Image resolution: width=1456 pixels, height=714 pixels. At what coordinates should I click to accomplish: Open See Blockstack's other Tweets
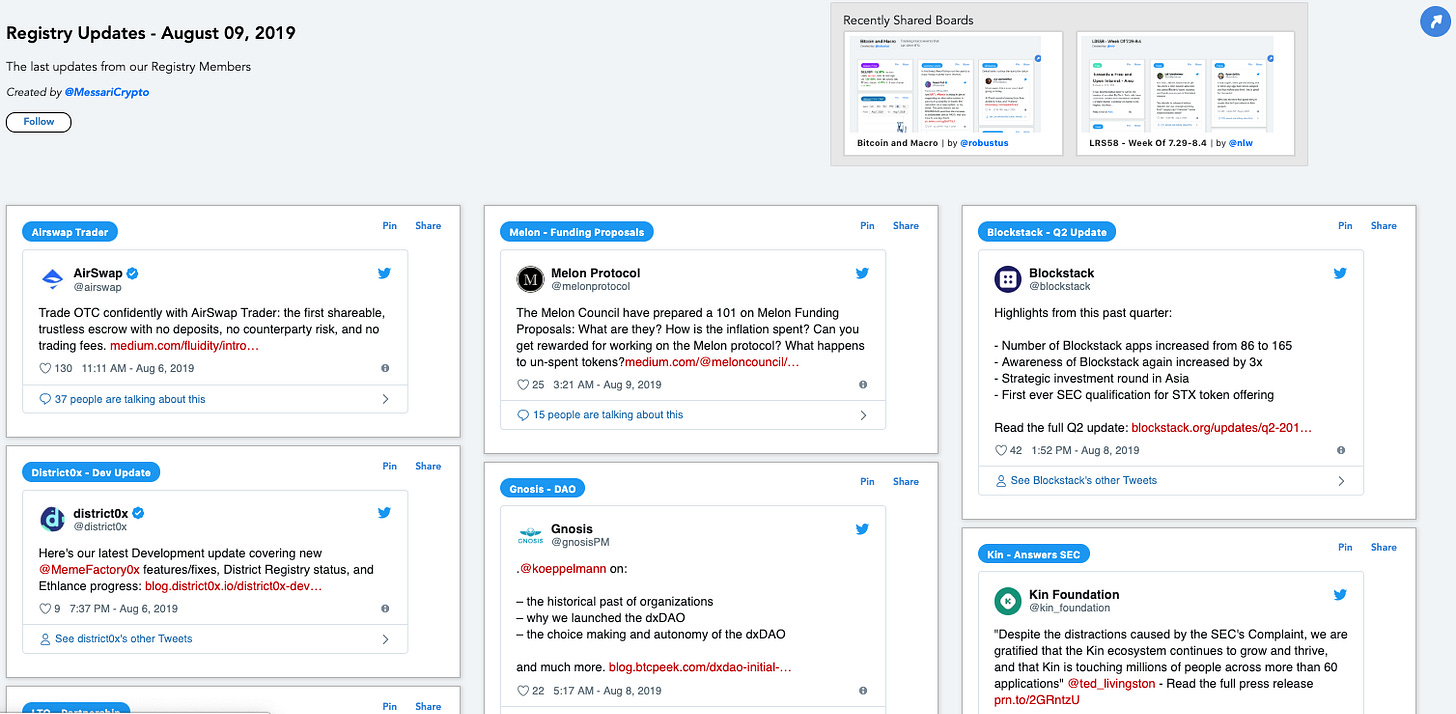click(x=1084, y=481)
